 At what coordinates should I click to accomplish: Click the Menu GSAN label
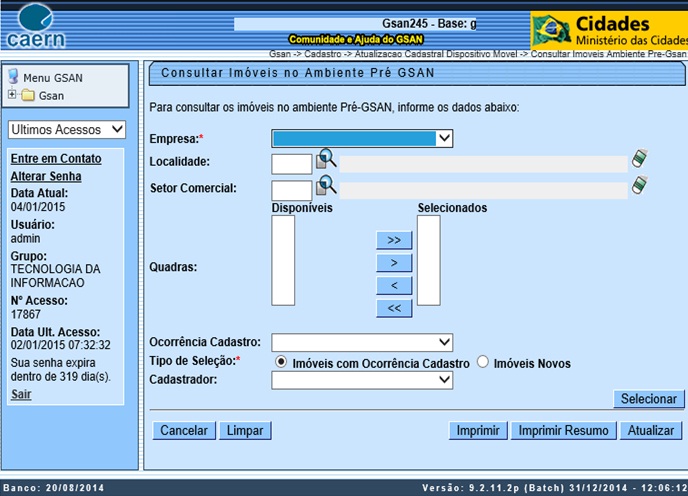pos(53,78)
